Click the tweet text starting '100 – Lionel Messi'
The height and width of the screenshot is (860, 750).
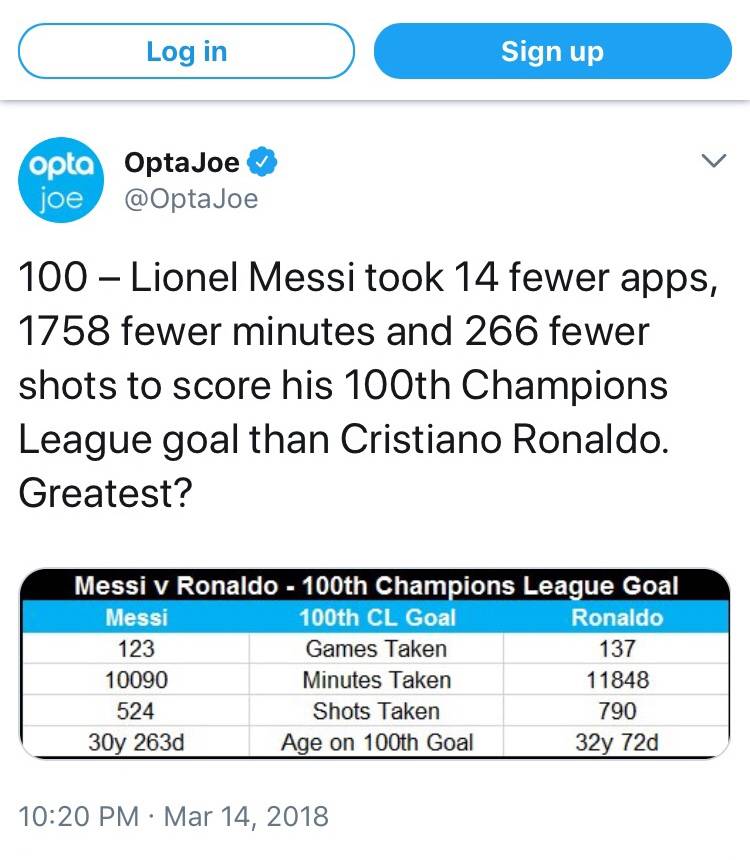[x=368, y=279]
